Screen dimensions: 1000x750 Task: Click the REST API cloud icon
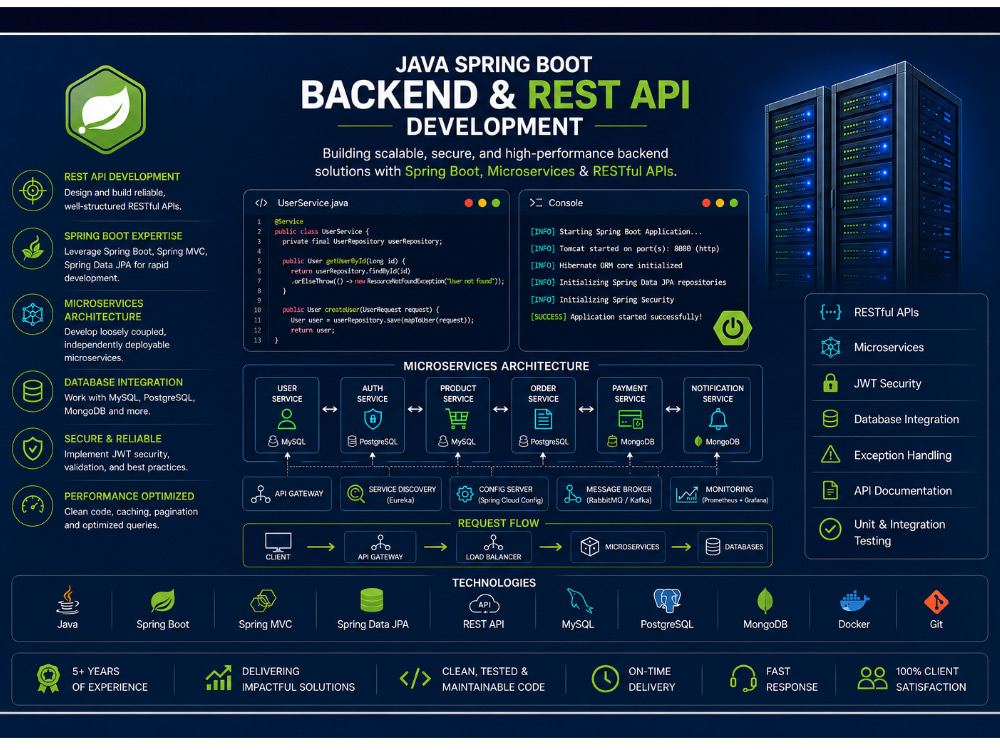484,603
